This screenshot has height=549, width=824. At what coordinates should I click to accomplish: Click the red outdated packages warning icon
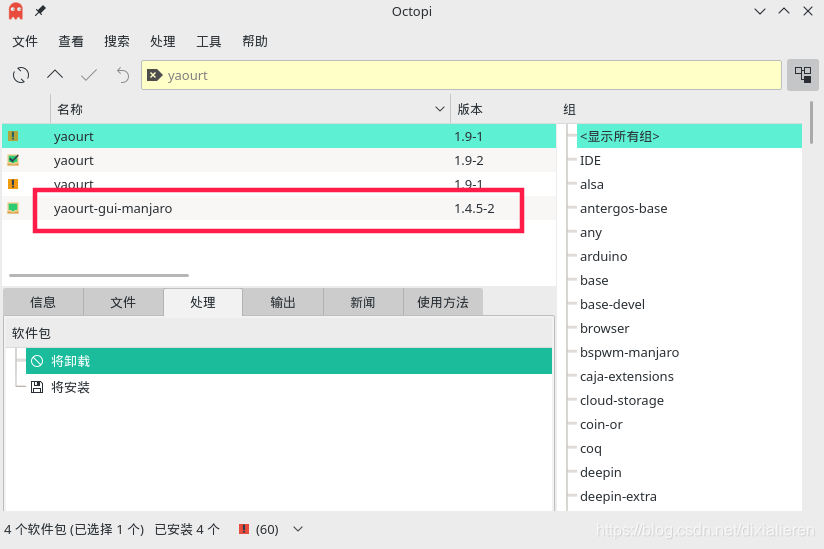(244, 529)
